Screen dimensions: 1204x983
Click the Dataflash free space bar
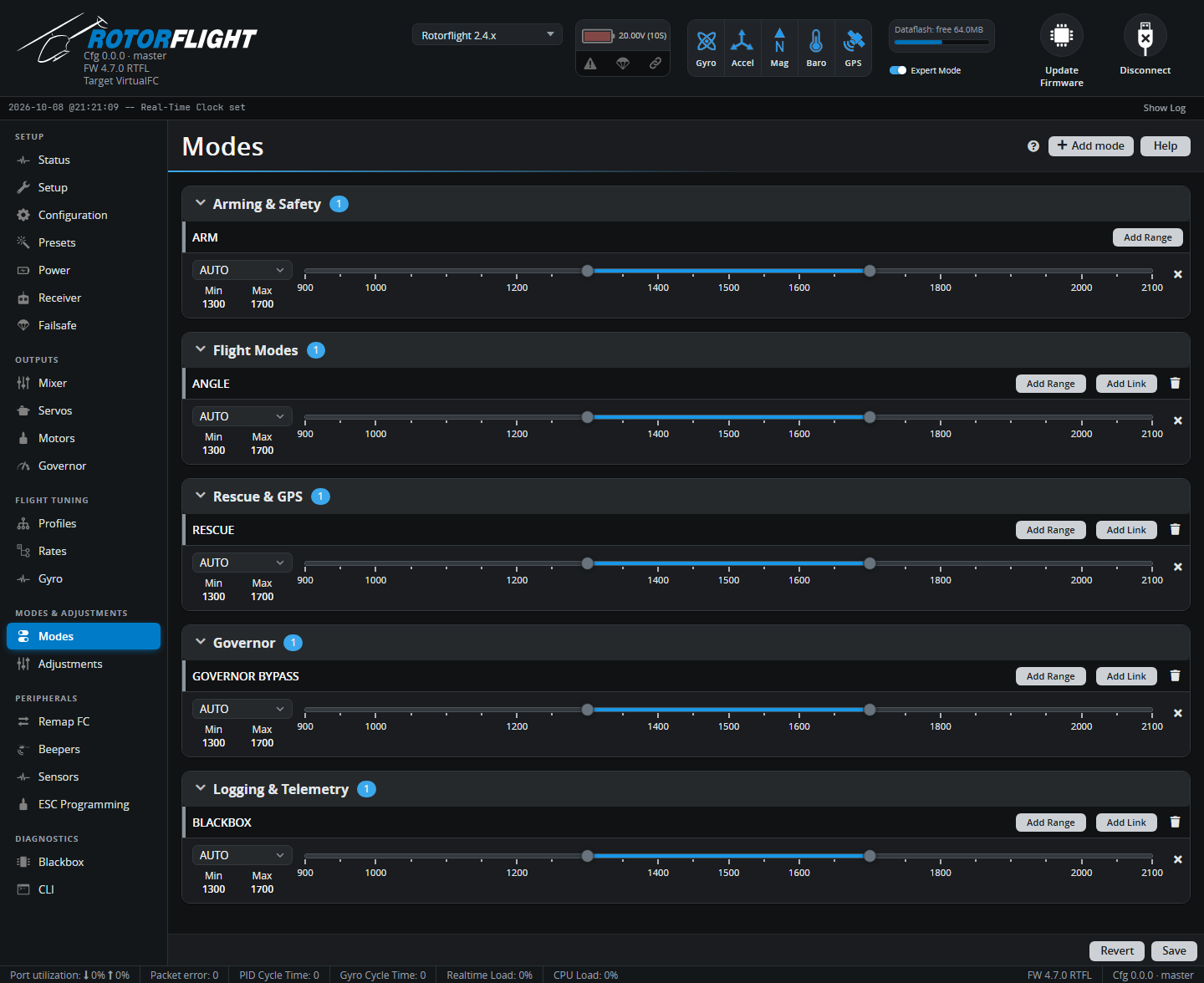coord(941,42)
